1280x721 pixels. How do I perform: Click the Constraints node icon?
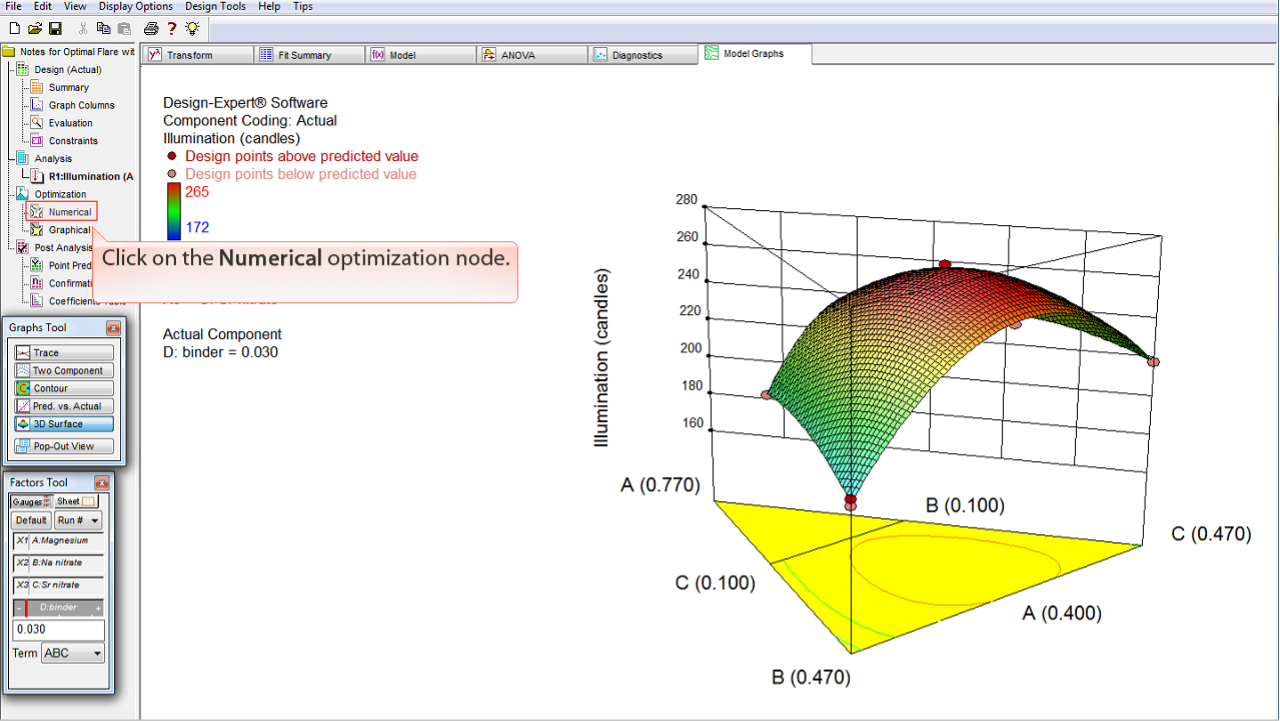(x=37, y=141)
